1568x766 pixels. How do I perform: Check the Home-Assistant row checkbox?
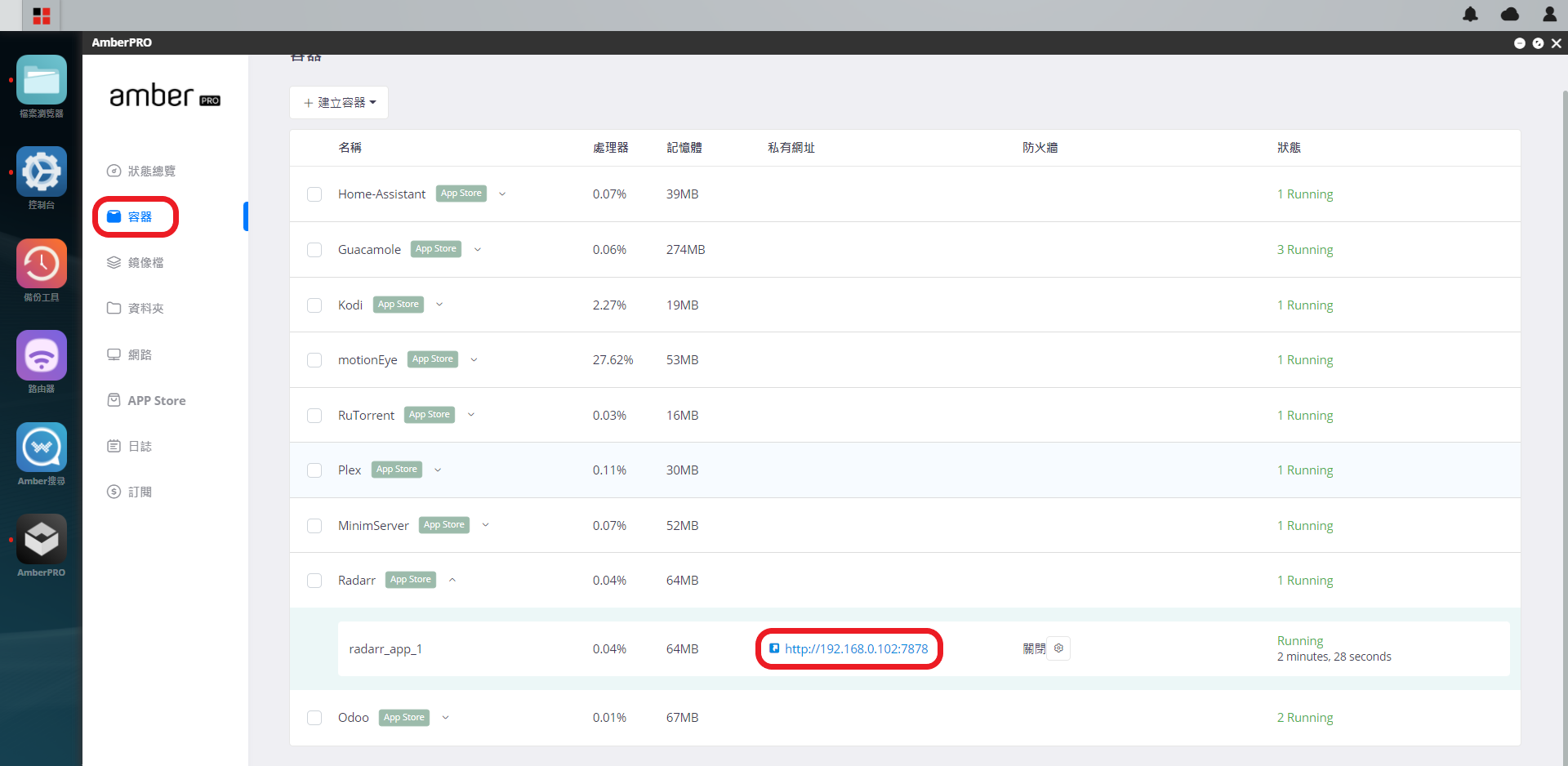(314, 194)
